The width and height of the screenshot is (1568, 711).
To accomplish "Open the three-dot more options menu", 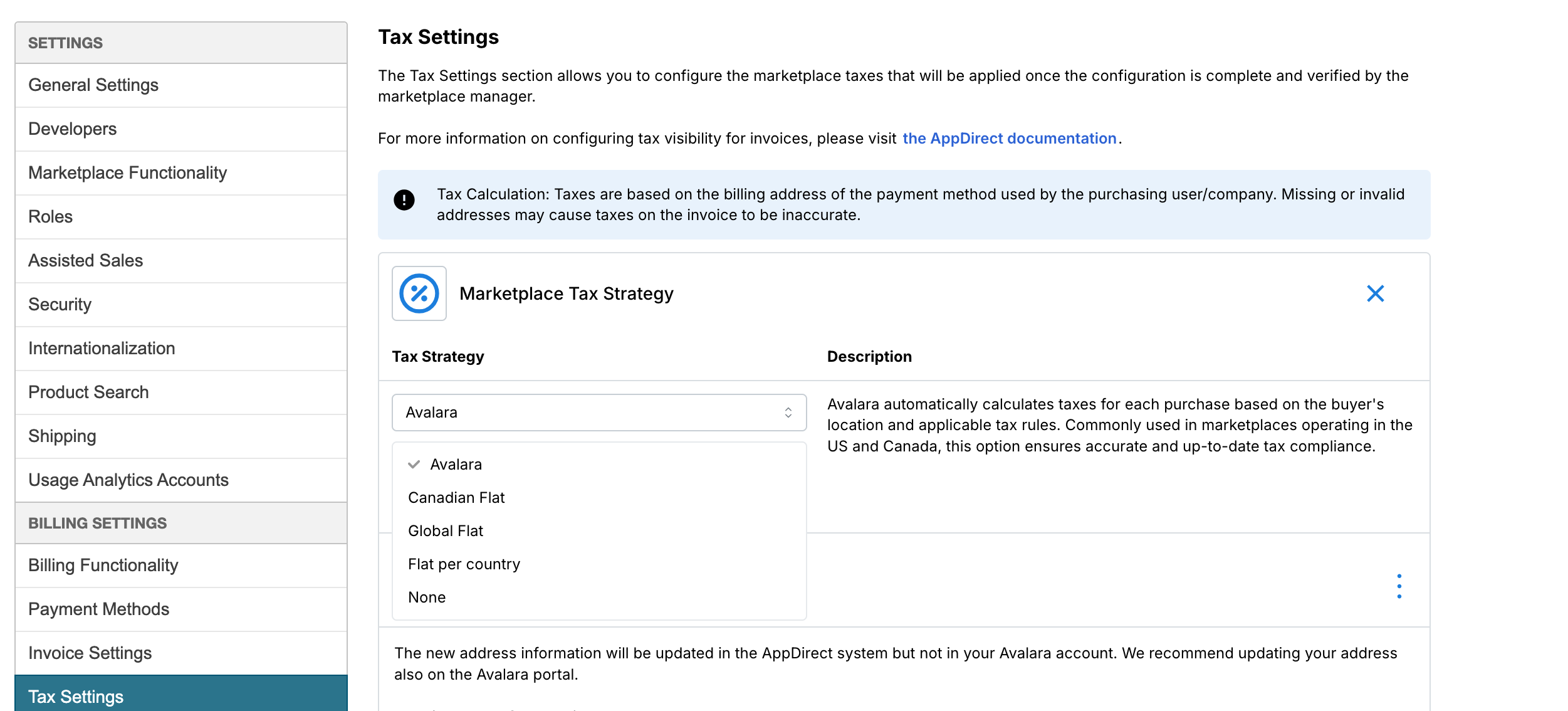I will click(x=1399, y=586).
